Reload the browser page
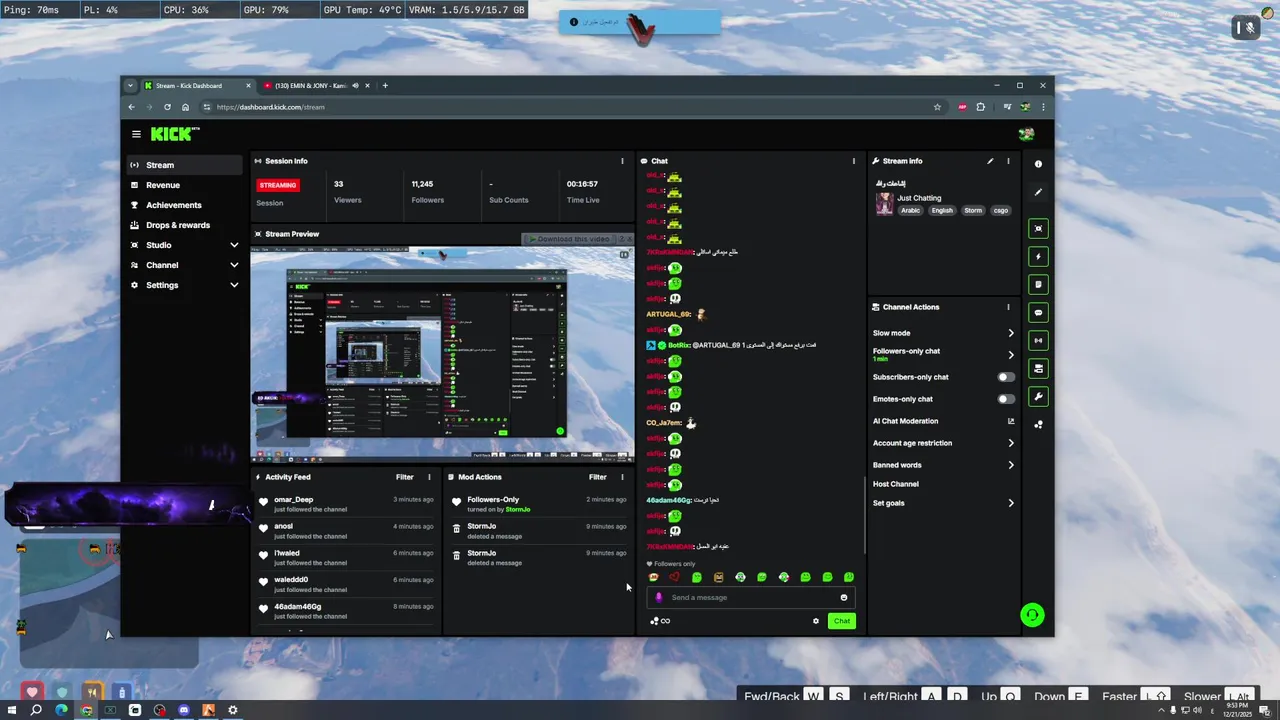 coord(167,107)
